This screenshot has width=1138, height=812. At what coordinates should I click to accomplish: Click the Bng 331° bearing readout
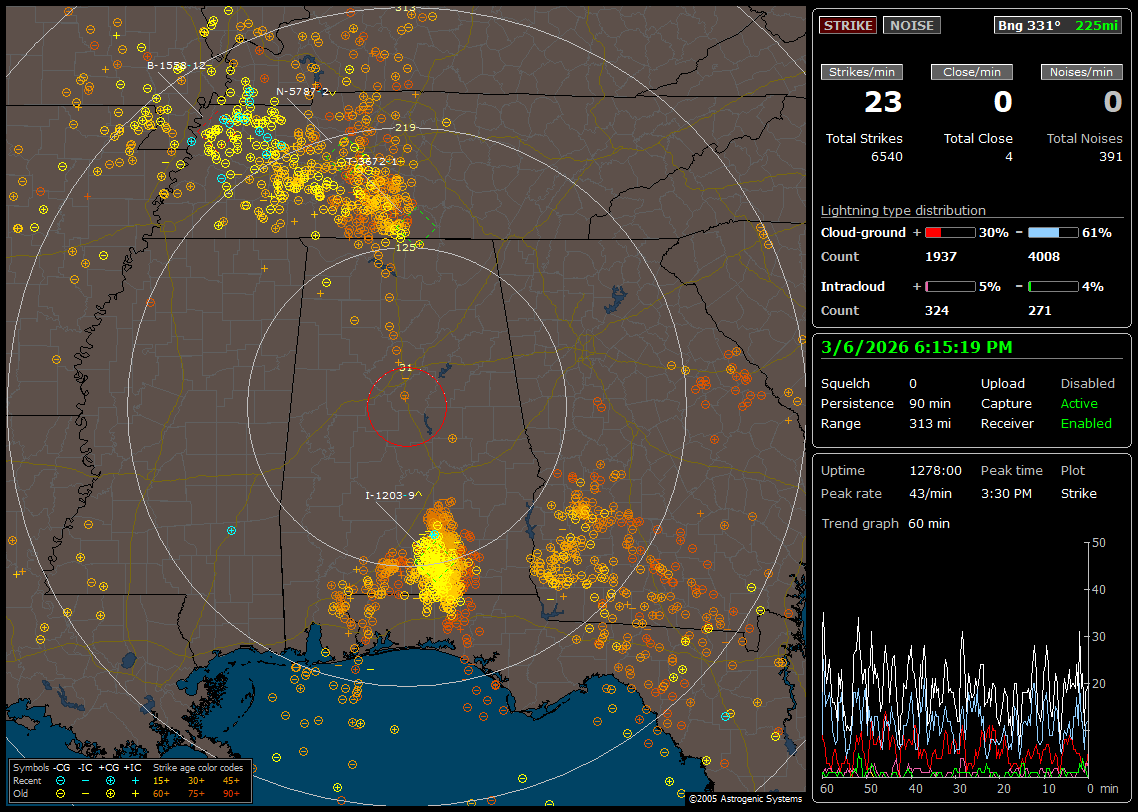(1029, 25)
